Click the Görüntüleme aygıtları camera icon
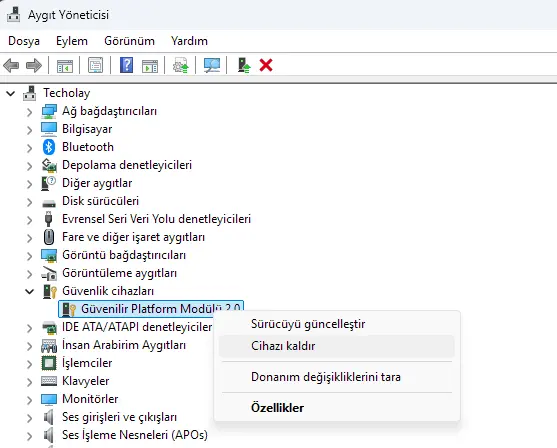 tap(49, 273)
